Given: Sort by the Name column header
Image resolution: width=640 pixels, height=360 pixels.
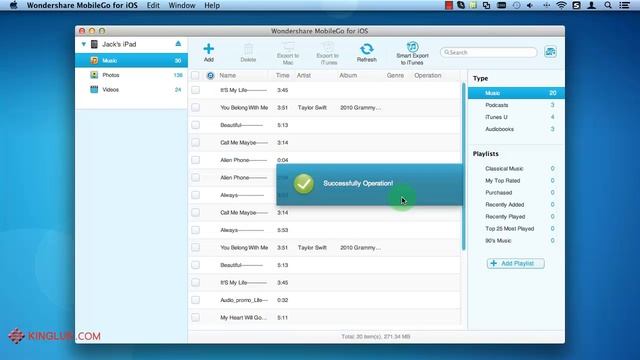Looking at the screenshot, I should coord(227,76).
